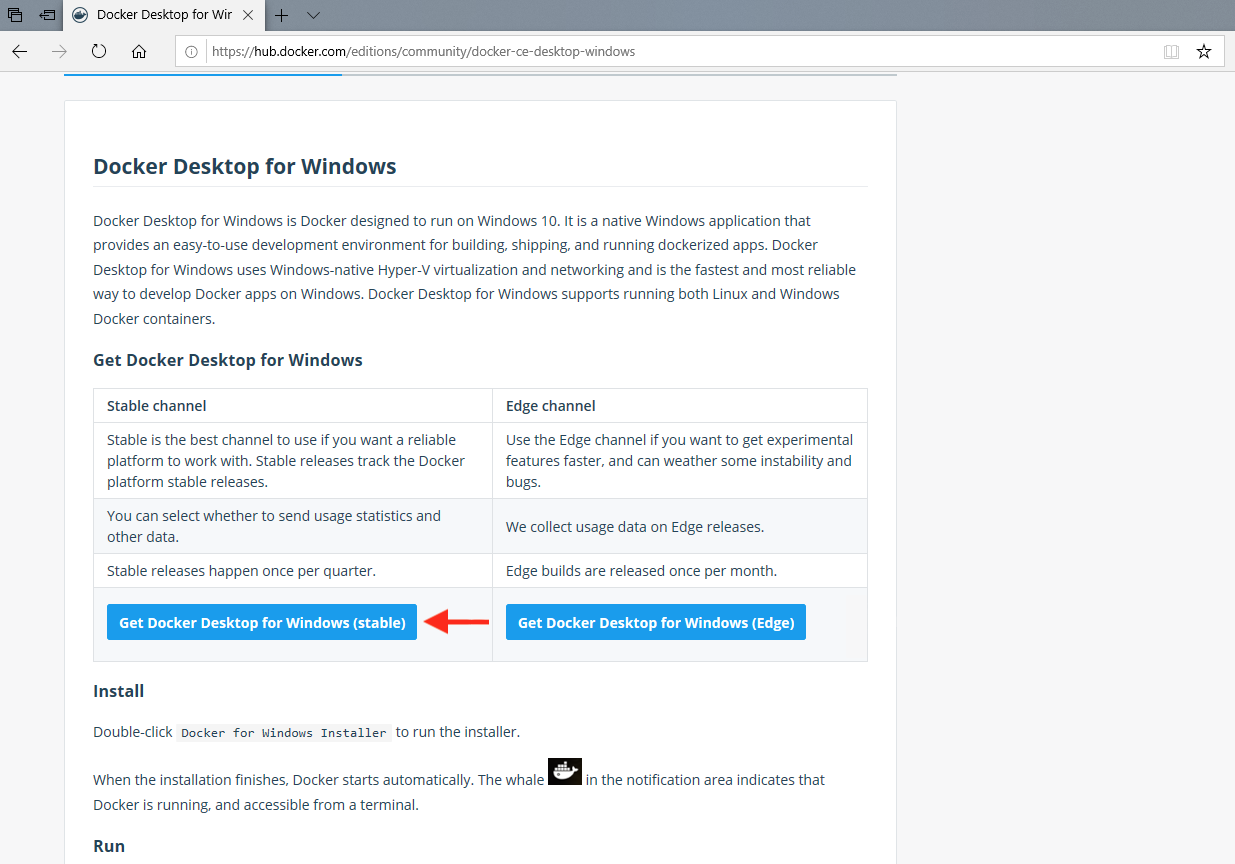Viewport: 1235px width, 864px height.
Task: Click the cell 'Stable is the best channel to use'
Action: pyautogui.click(x=293, y=460)
